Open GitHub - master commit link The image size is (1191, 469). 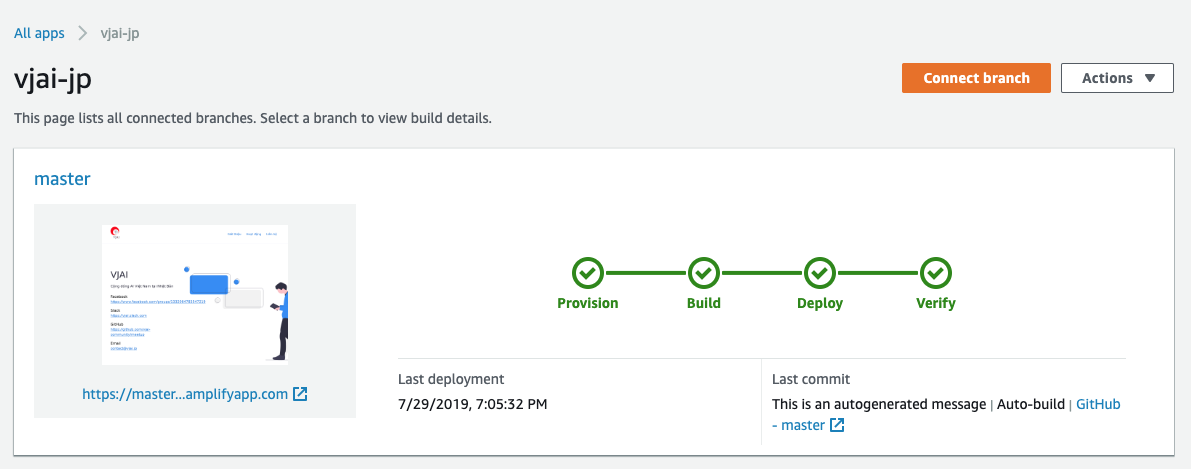tap(946, 414)
